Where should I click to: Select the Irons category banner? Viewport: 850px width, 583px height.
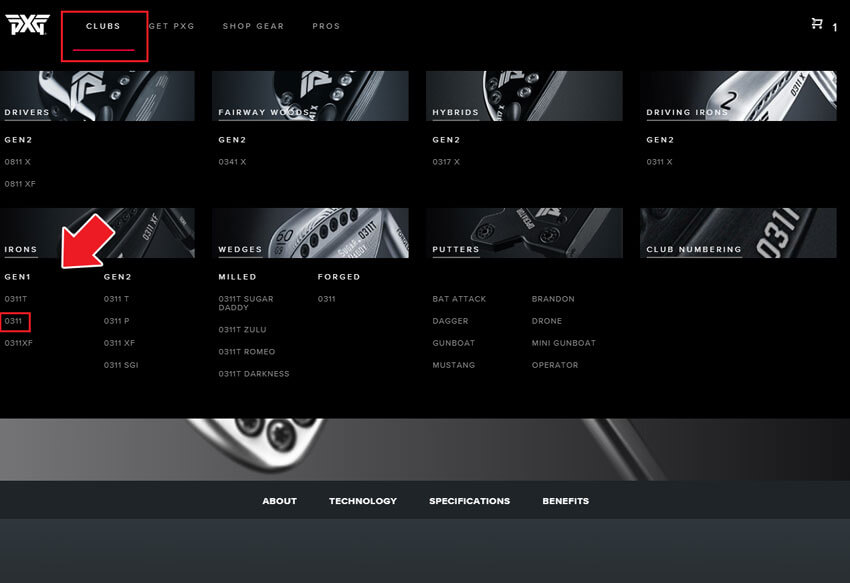pyautogui.click(x=97, y=233)
